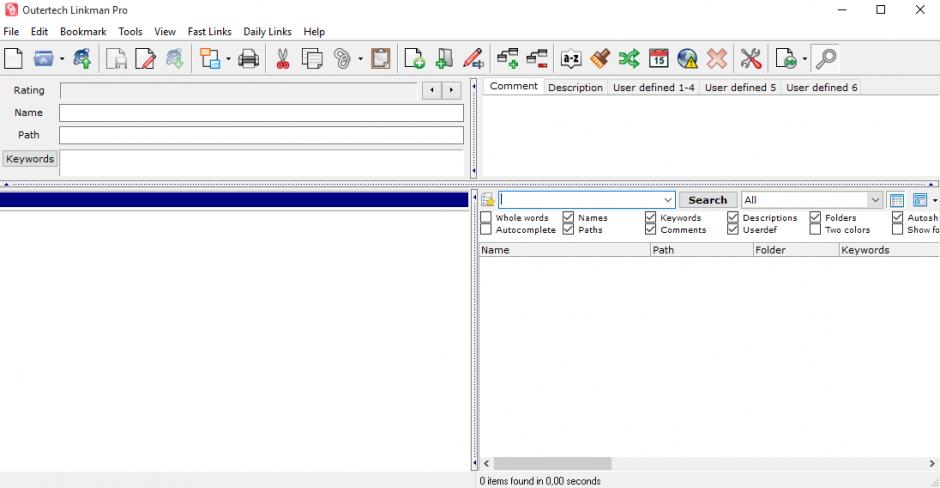Add a new folder with the green plus
This screenshot has height=488, width=940.
point(444,59)
